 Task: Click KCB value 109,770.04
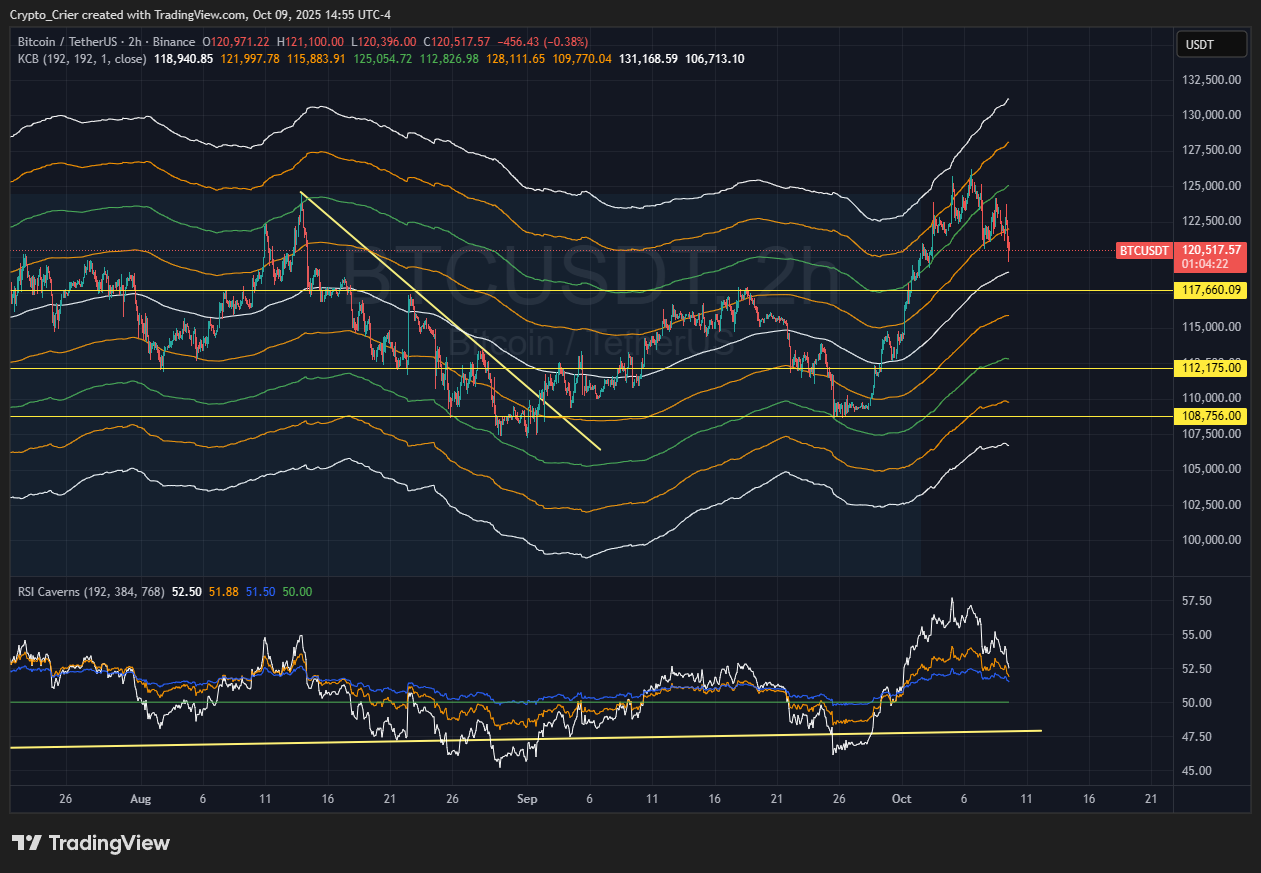[582, 59]
